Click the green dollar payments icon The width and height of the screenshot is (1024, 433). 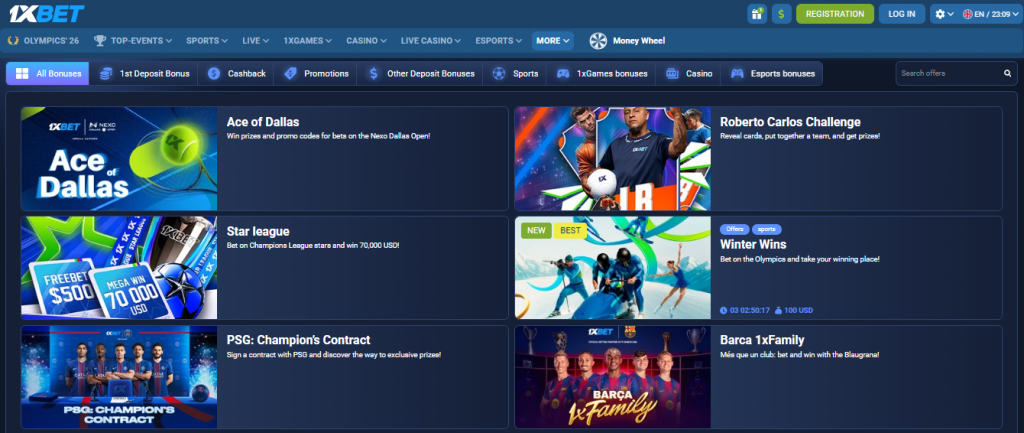point(781,14)
